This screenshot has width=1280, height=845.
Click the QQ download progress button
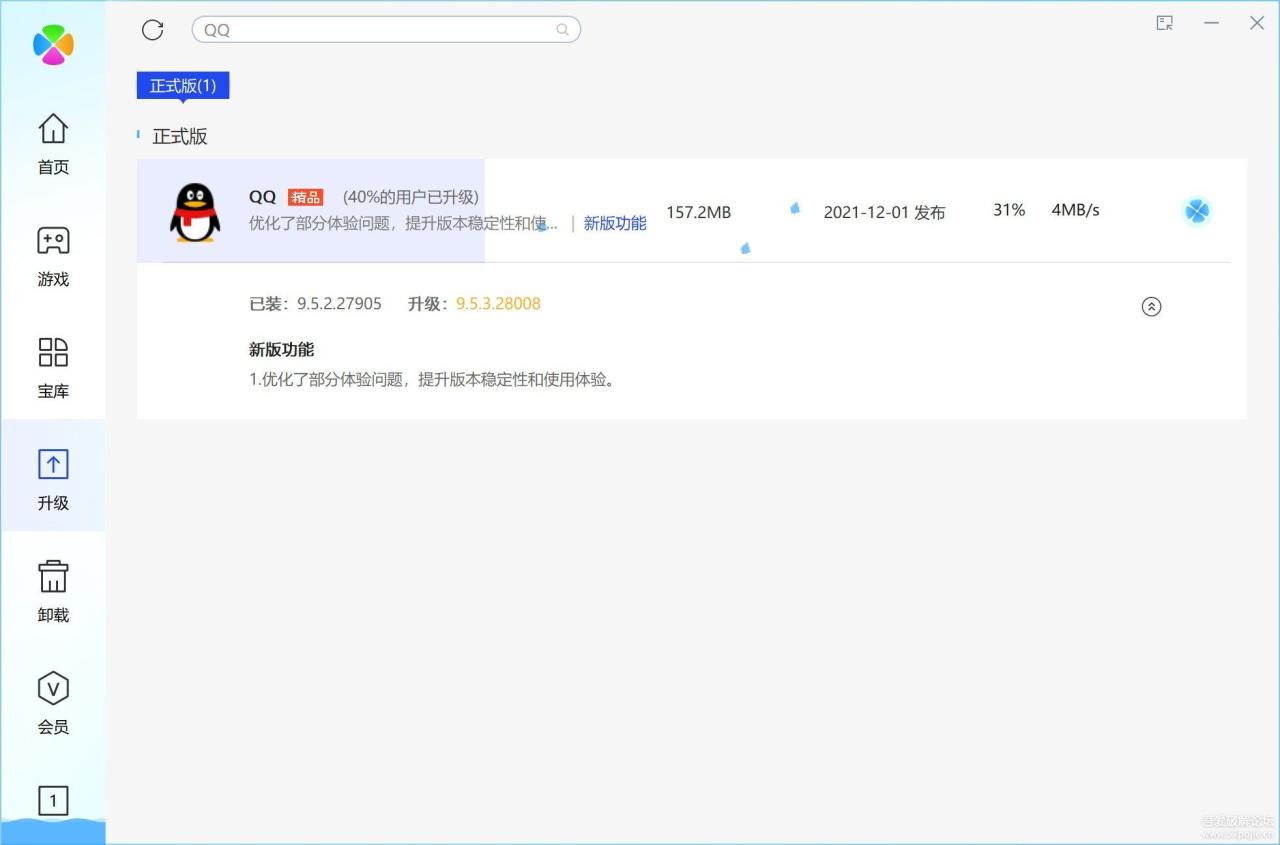[x=1197, y=211]
